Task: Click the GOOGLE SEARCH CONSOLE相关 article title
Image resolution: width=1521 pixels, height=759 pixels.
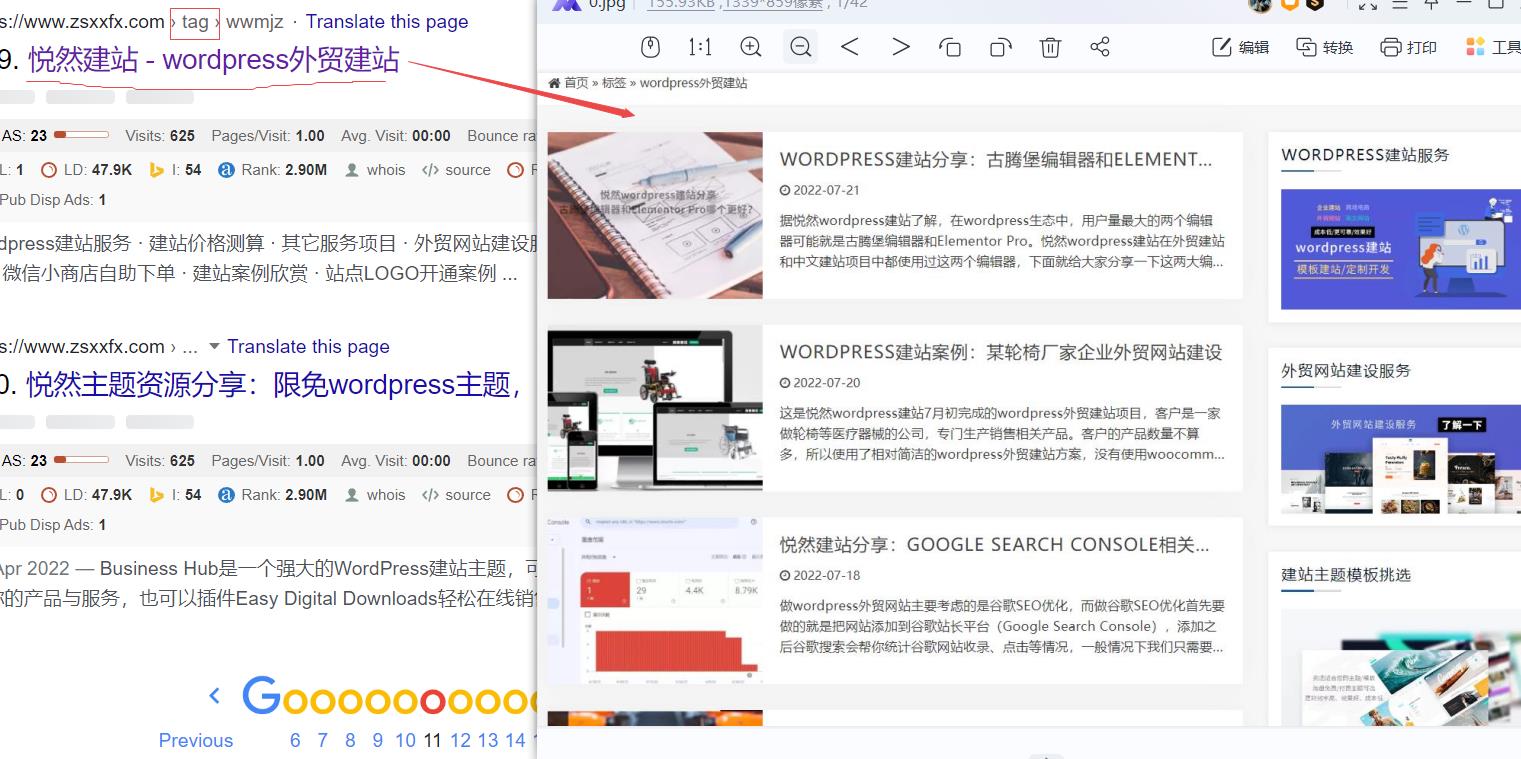Action: point(995,545)
